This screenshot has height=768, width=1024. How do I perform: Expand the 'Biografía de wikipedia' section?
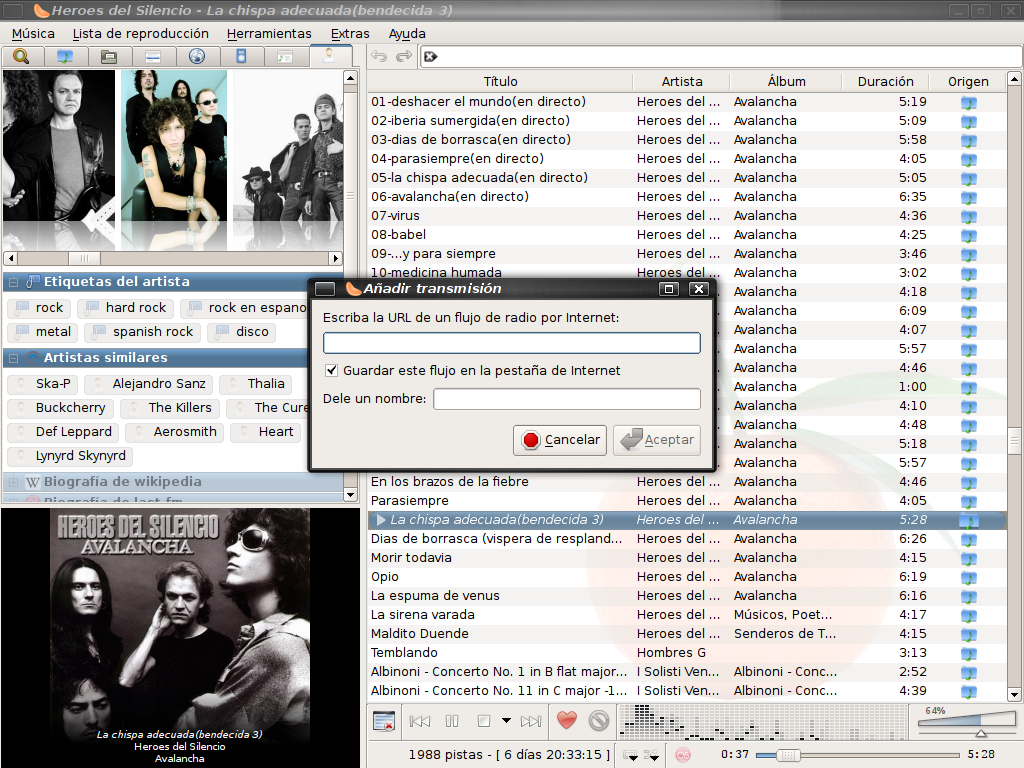pos(13,482)
